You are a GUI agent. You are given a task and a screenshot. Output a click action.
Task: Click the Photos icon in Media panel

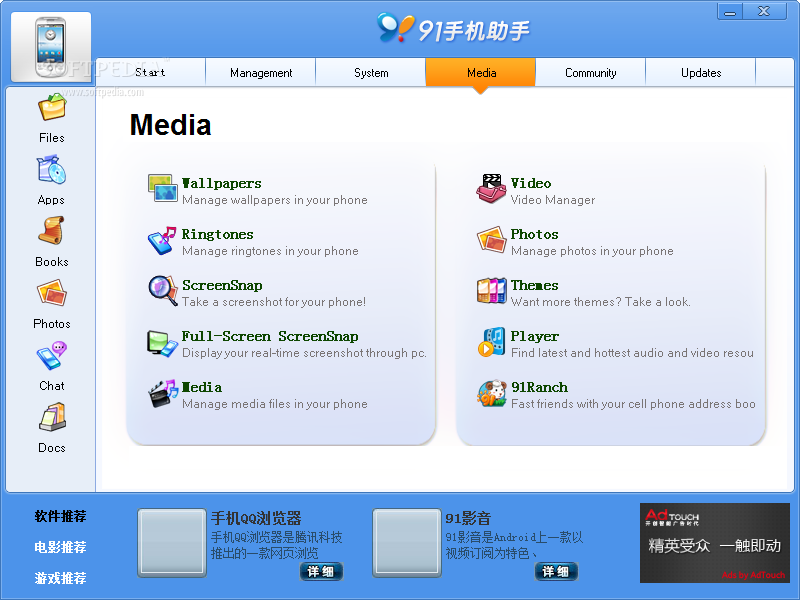click(x=491, y=240)
